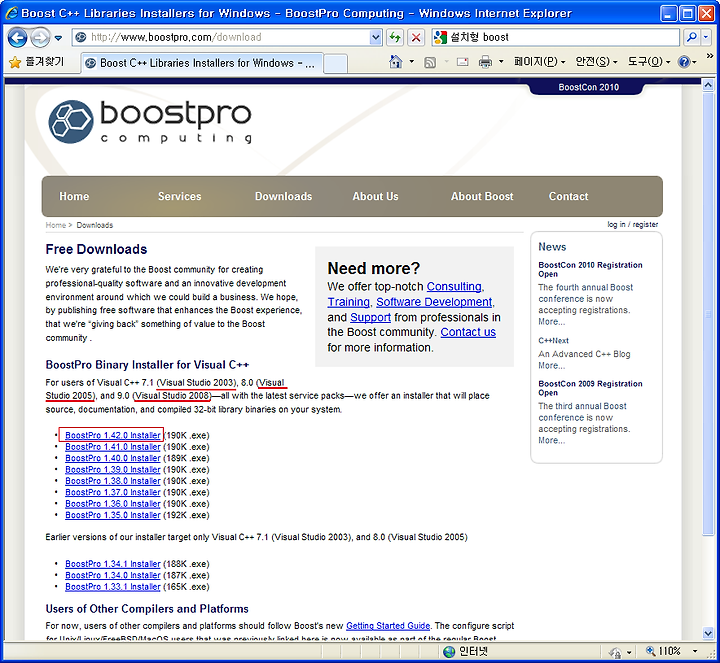The height and width of the screenshot is (663, 720).
Task: Click the status bar protected mode icon
Action: point(615,652)
